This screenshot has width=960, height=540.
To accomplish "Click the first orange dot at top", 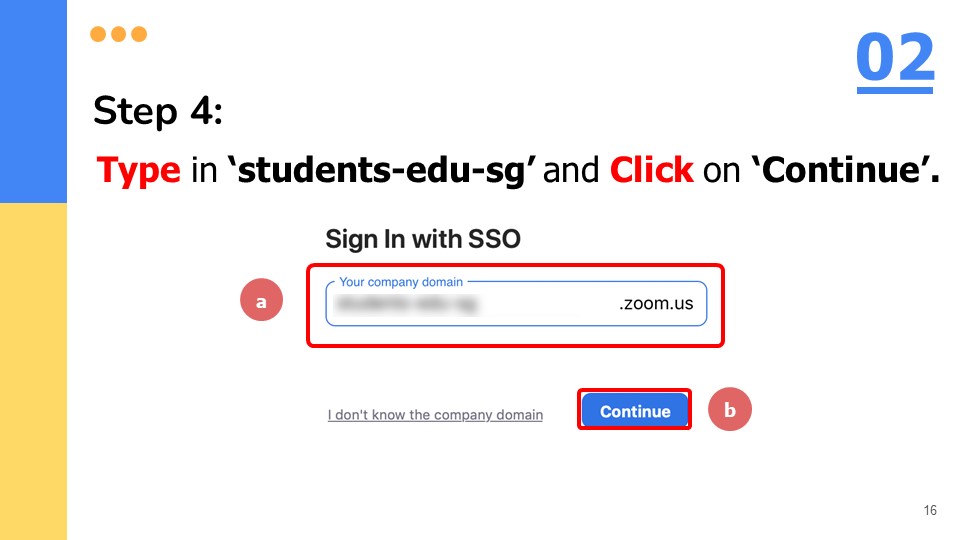I will tap(98, 34).
